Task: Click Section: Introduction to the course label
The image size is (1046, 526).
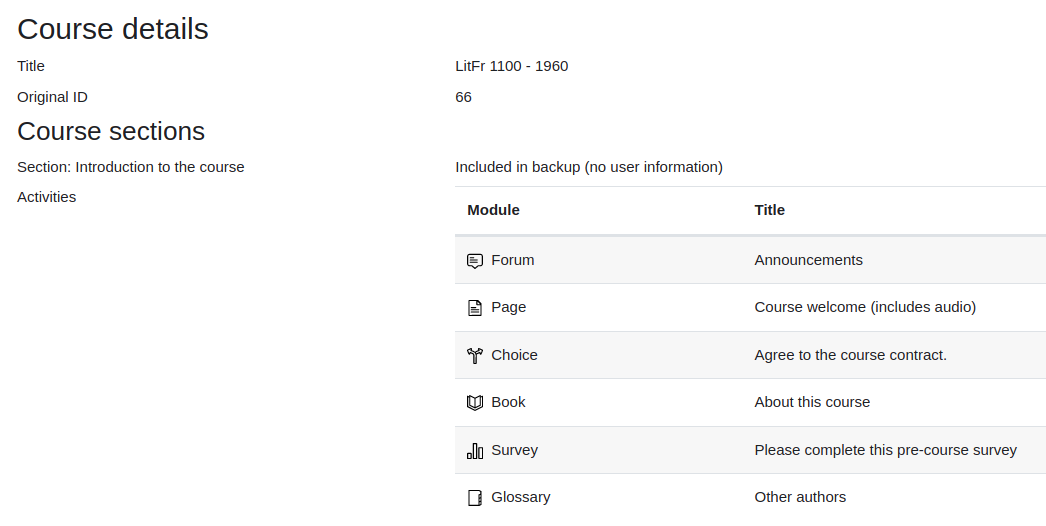Action: [131, 167]
